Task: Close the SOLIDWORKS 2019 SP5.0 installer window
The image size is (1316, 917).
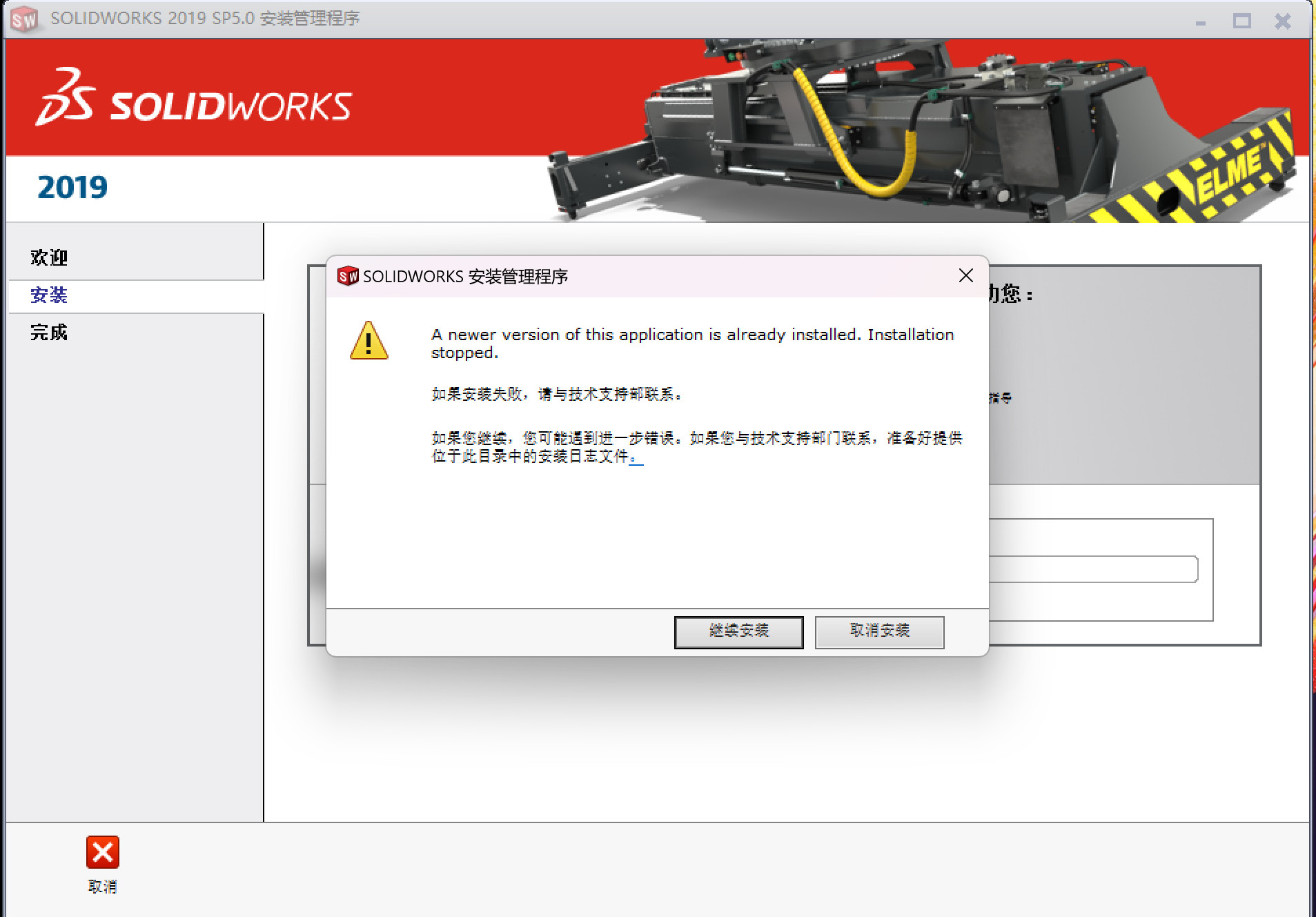Action: coord(1283,21)
